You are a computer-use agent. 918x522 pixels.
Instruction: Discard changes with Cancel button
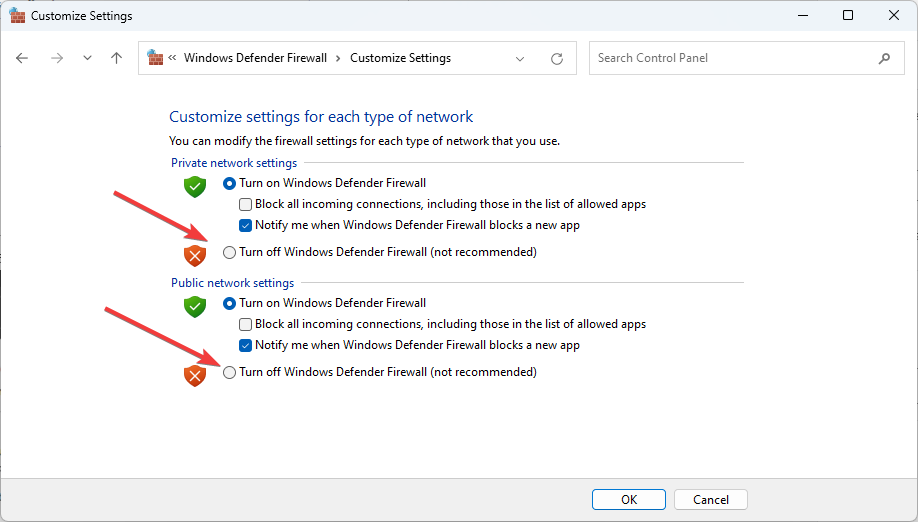click(x=711, y=500)
